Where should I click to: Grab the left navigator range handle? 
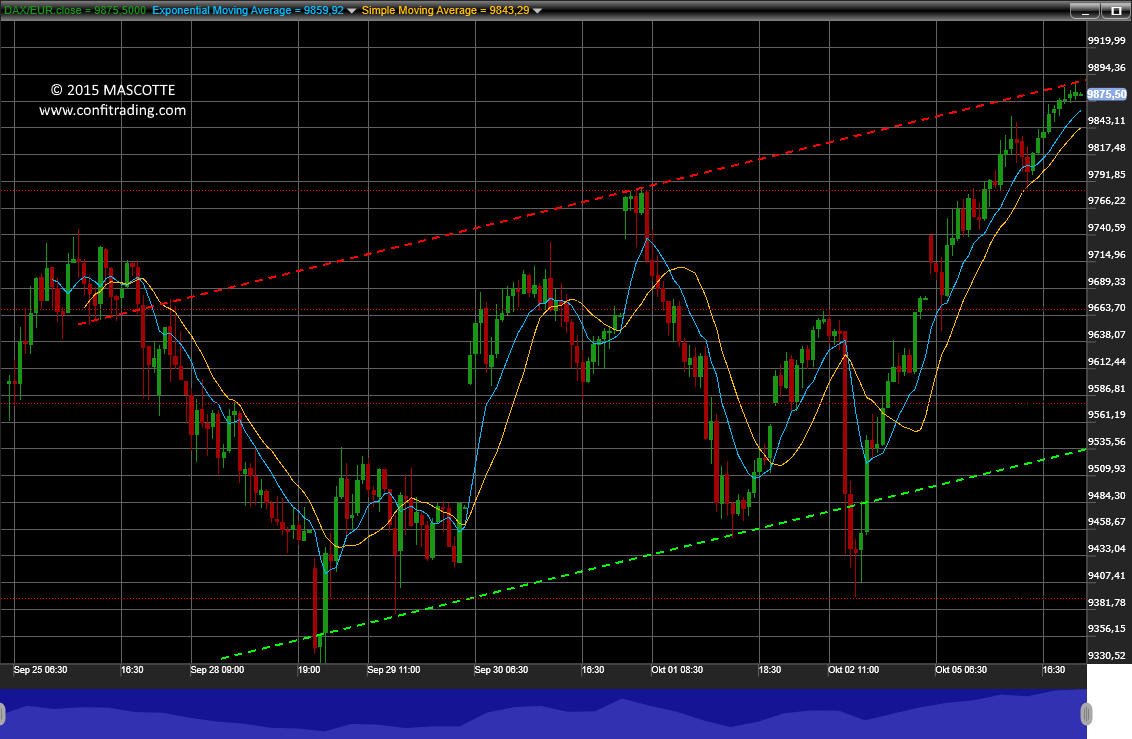[2, 714]
